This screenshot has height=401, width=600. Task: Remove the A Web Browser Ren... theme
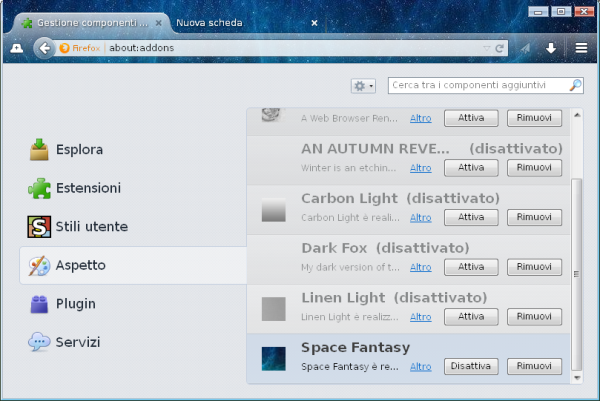click(x=534, y=118)
